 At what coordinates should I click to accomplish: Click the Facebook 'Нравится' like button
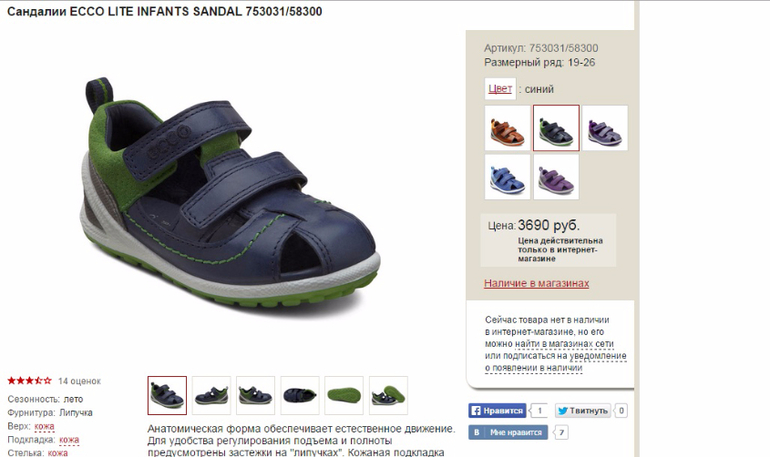[x=497, y=410]
